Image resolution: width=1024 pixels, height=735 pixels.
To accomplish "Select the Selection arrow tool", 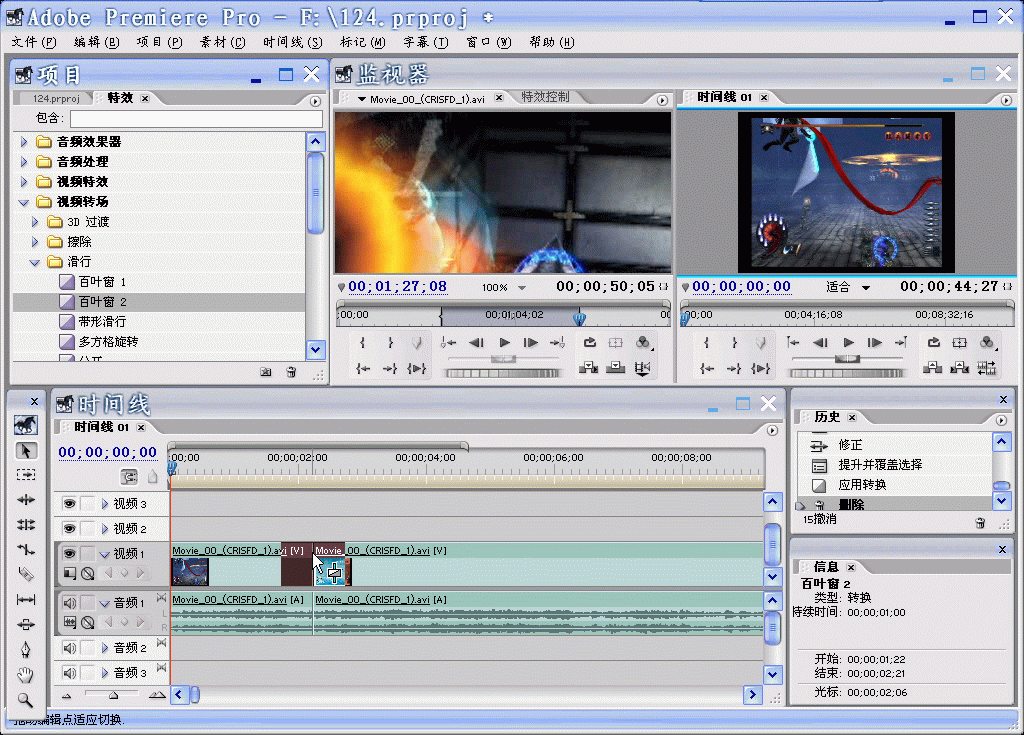I will pyautogui.click(x=25, y=451).
